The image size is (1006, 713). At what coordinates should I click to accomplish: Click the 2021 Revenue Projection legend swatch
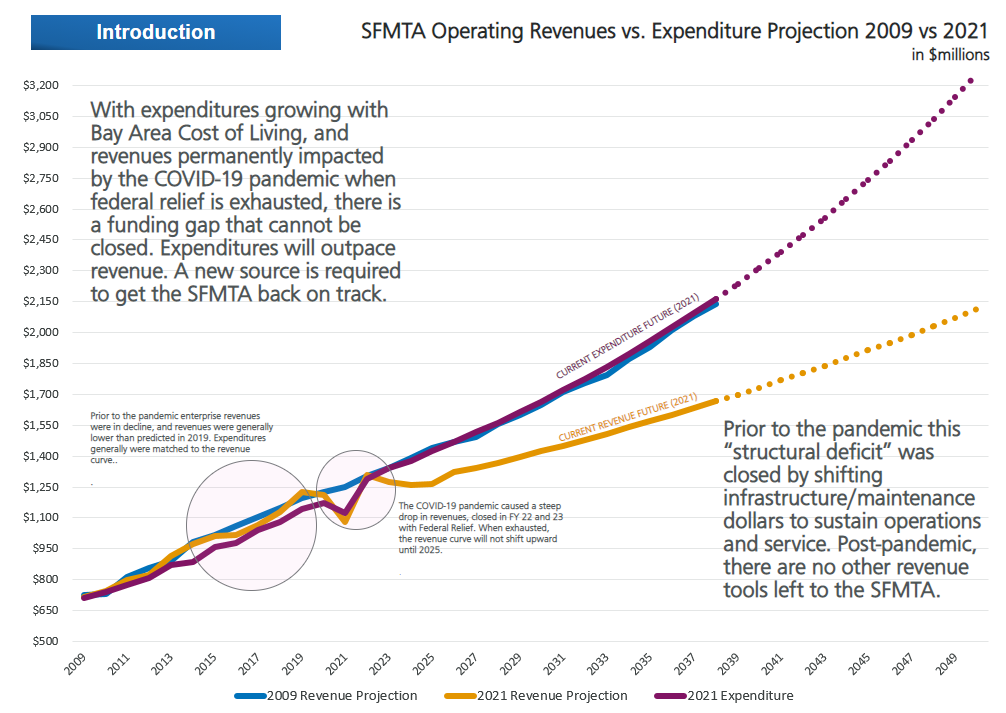pyautogui.click(x=463, y=695)
